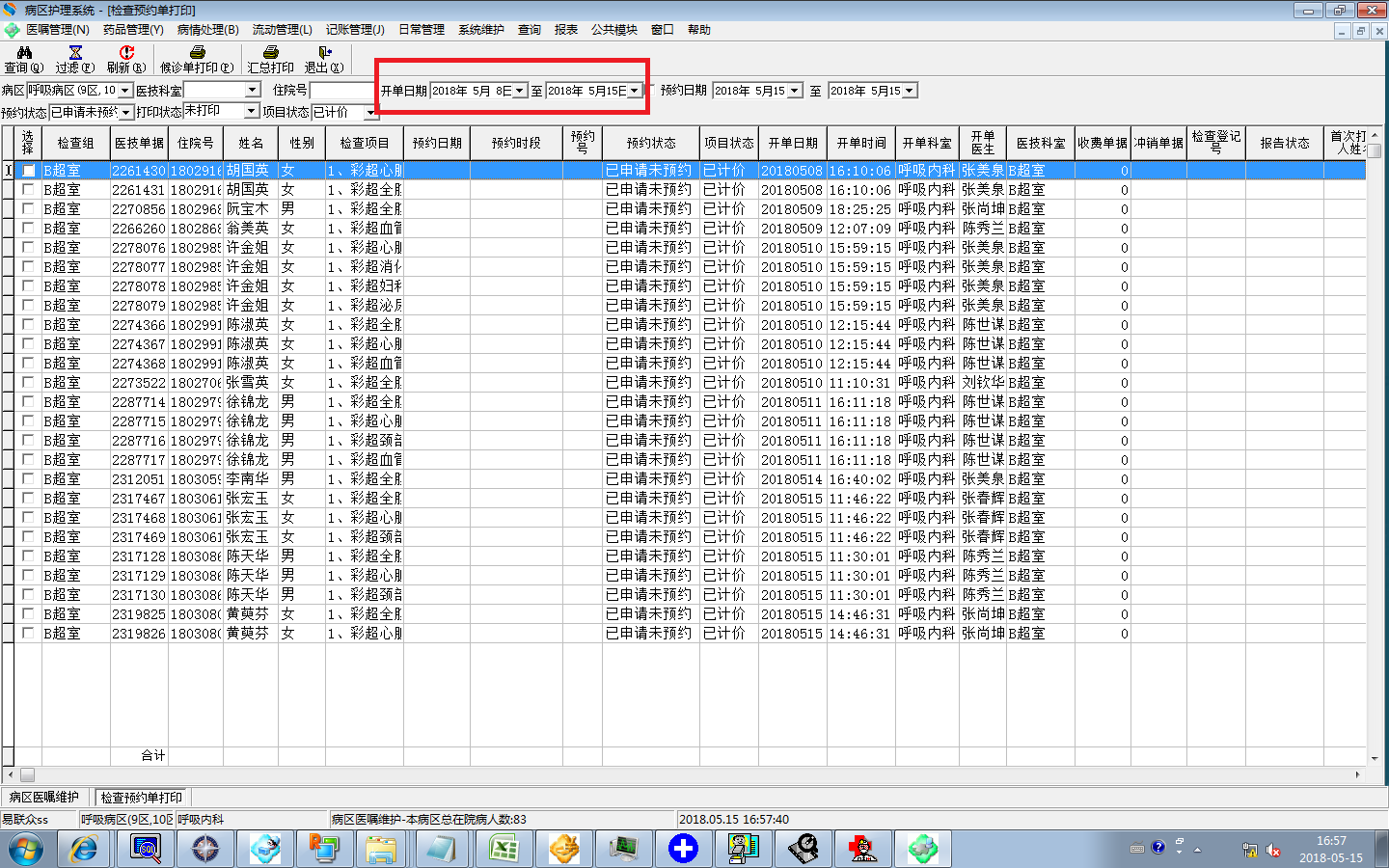
Task: Launch Internet Explorer from the taskbar
Action: pos(85,849)
